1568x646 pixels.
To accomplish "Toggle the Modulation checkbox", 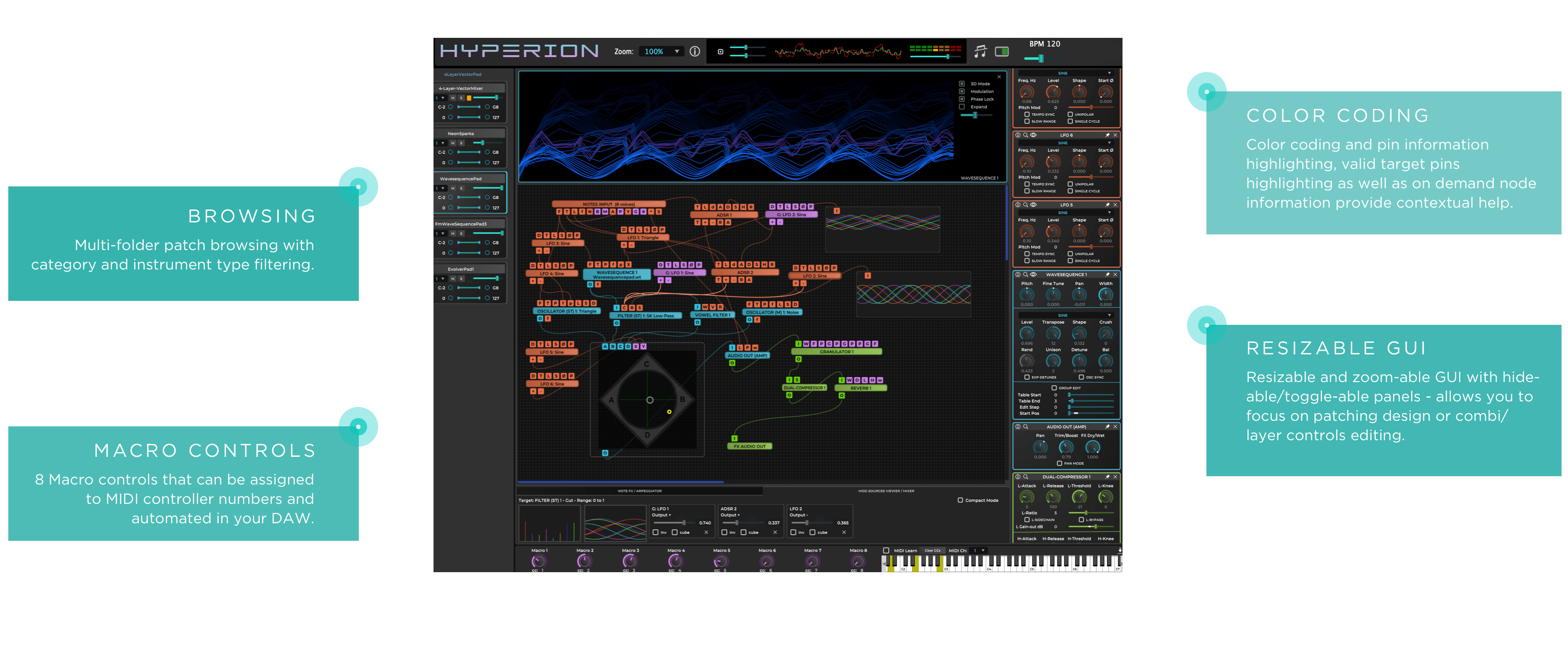I will point(962,91).
